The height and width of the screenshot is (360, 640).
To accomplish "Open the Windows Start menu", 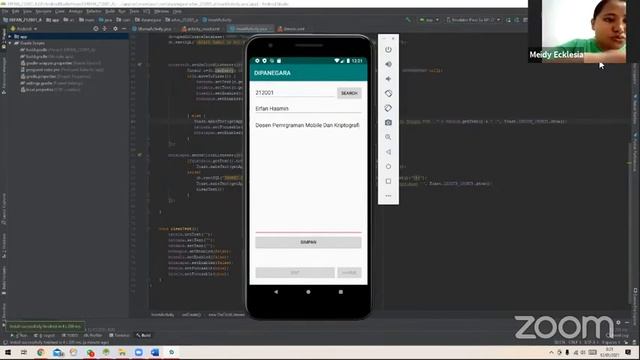I will click(x=8, y=352).
